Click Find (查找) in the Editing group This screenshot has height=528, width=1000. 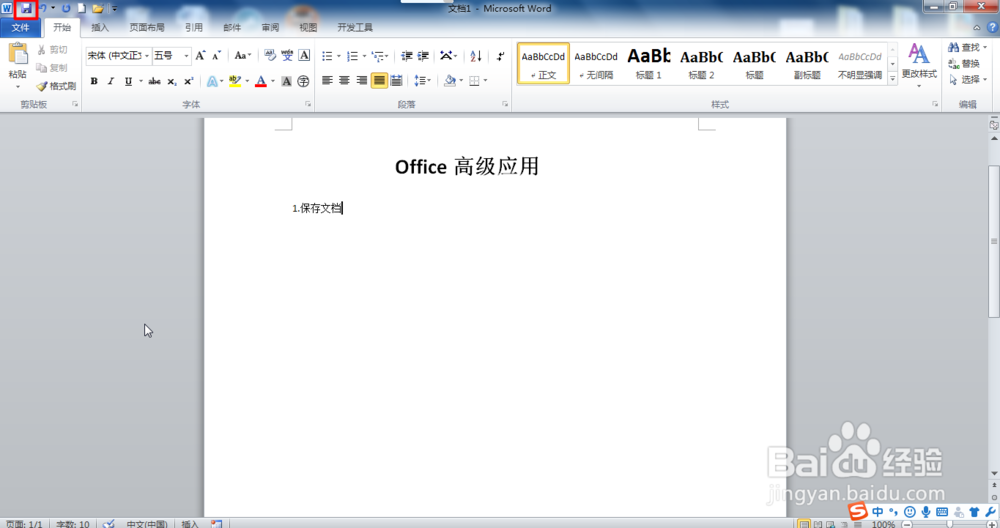click(967, 48)
